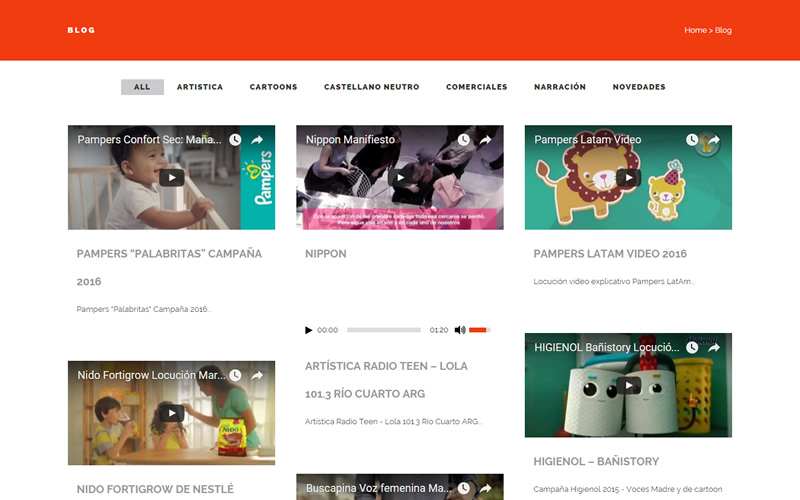The height and width of the screenshot is (500, 800).
Task: Start the audio player for Artística Radio Teen
Action: point(309,330)
